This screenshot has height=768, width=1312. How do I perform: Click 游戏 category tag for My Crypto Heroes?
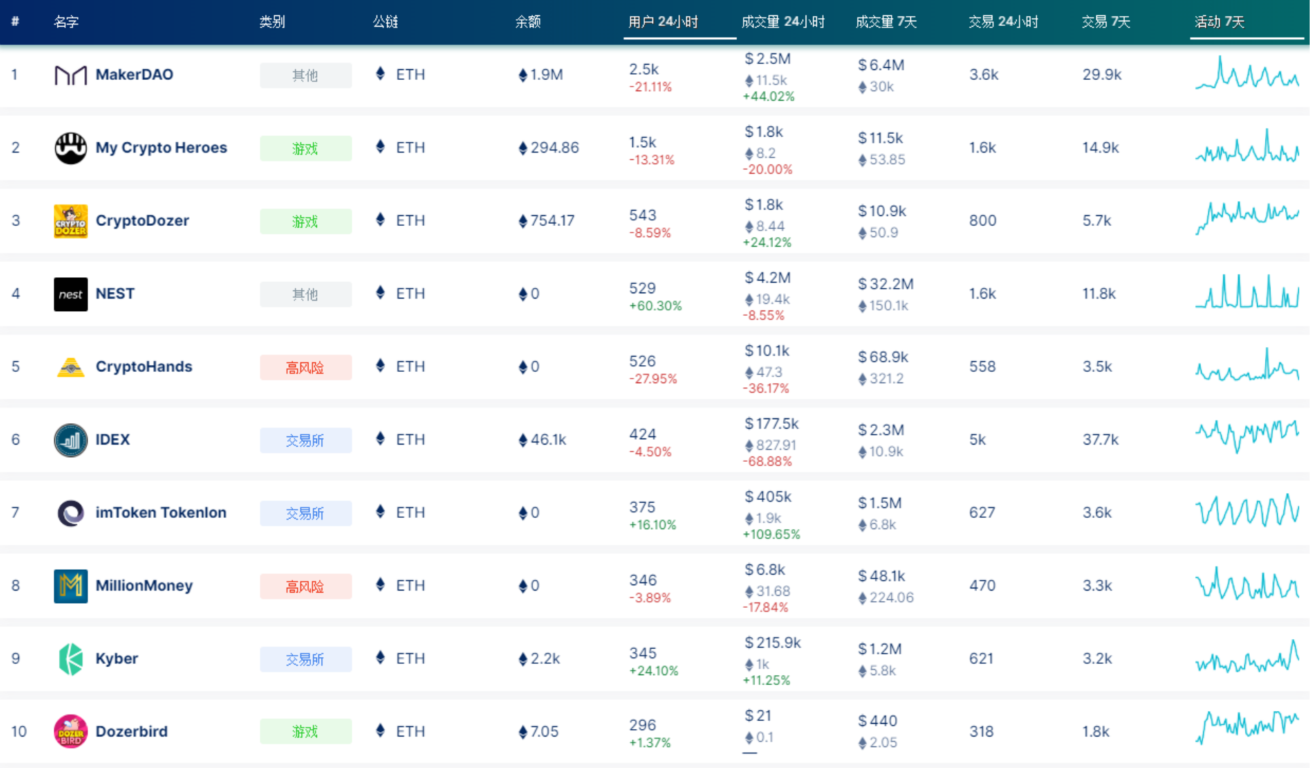[x=306, y=148]
